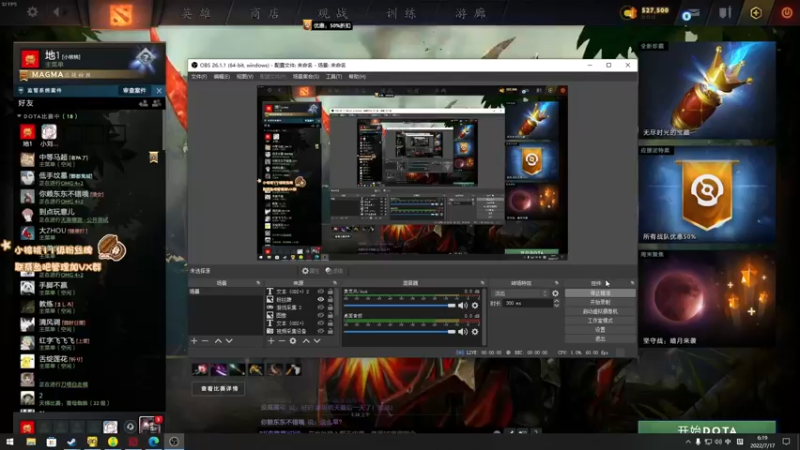Image resolution: width=800 pixels, height=450 pixels.
Task: Pop out the controls dock panel
Action: (632, 283)
